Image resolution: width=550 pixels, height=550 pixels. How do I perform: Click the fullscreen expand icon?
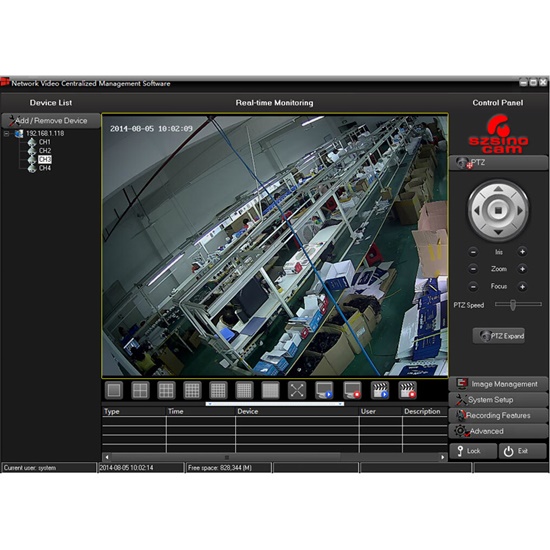[297, 390]
